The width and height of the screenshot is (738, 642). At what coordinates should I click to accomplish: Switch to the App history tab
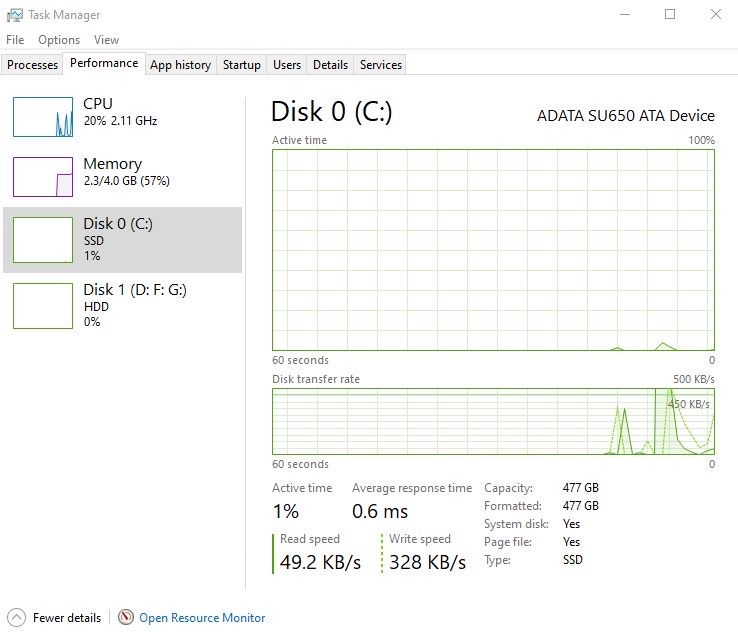click(x=180, y=65)
